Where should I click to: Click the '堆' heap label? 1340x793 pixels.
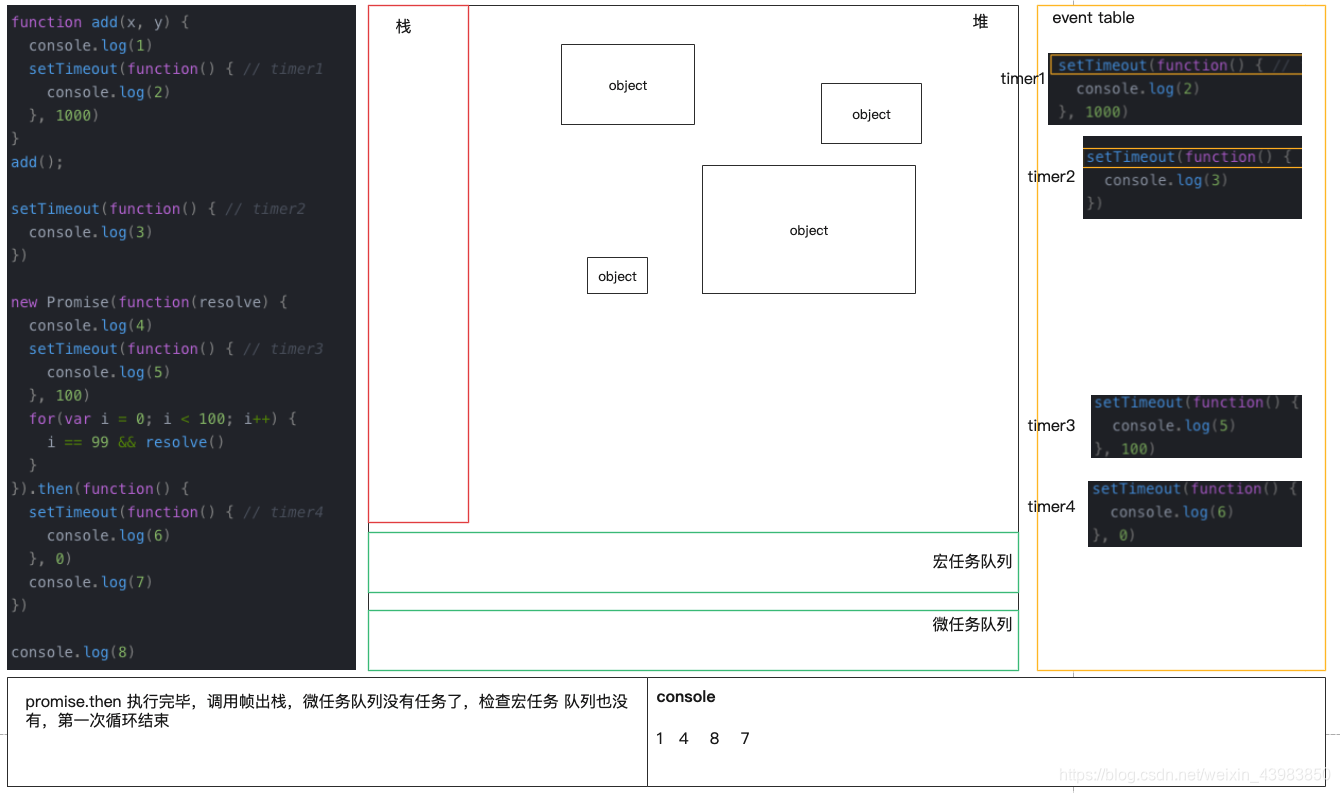(981, 22)
